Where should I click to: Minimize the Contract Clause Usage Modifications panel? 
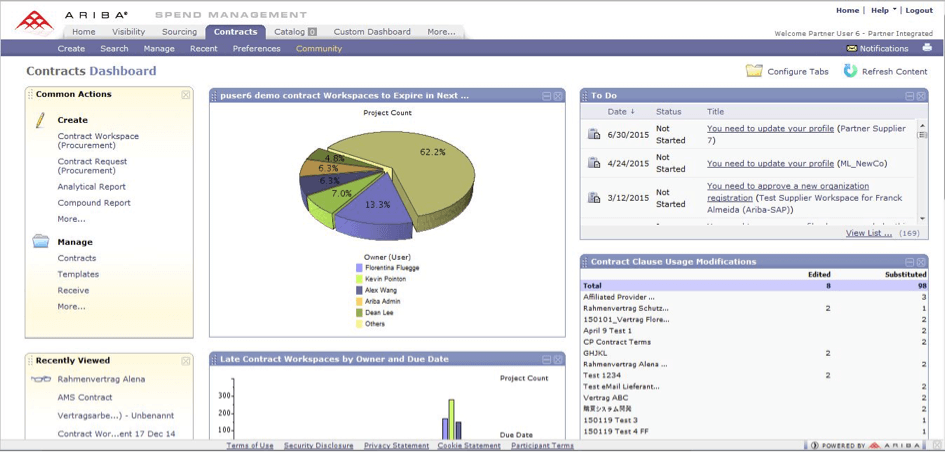[909, 262]
